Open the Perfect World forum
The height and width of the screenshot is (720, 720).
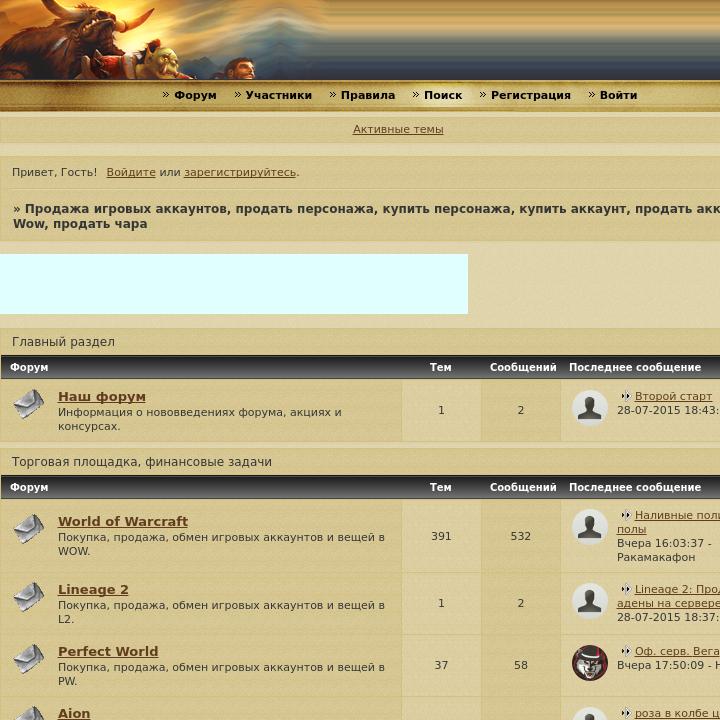(x=108, y=651)
